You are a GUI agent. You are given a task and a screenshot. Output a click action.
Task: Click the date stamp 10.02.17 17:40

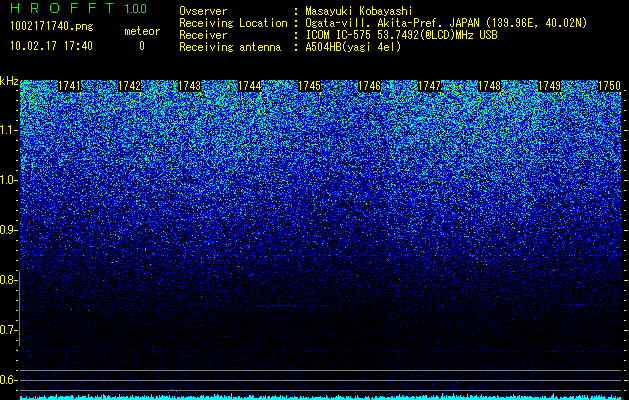point(51,46)
